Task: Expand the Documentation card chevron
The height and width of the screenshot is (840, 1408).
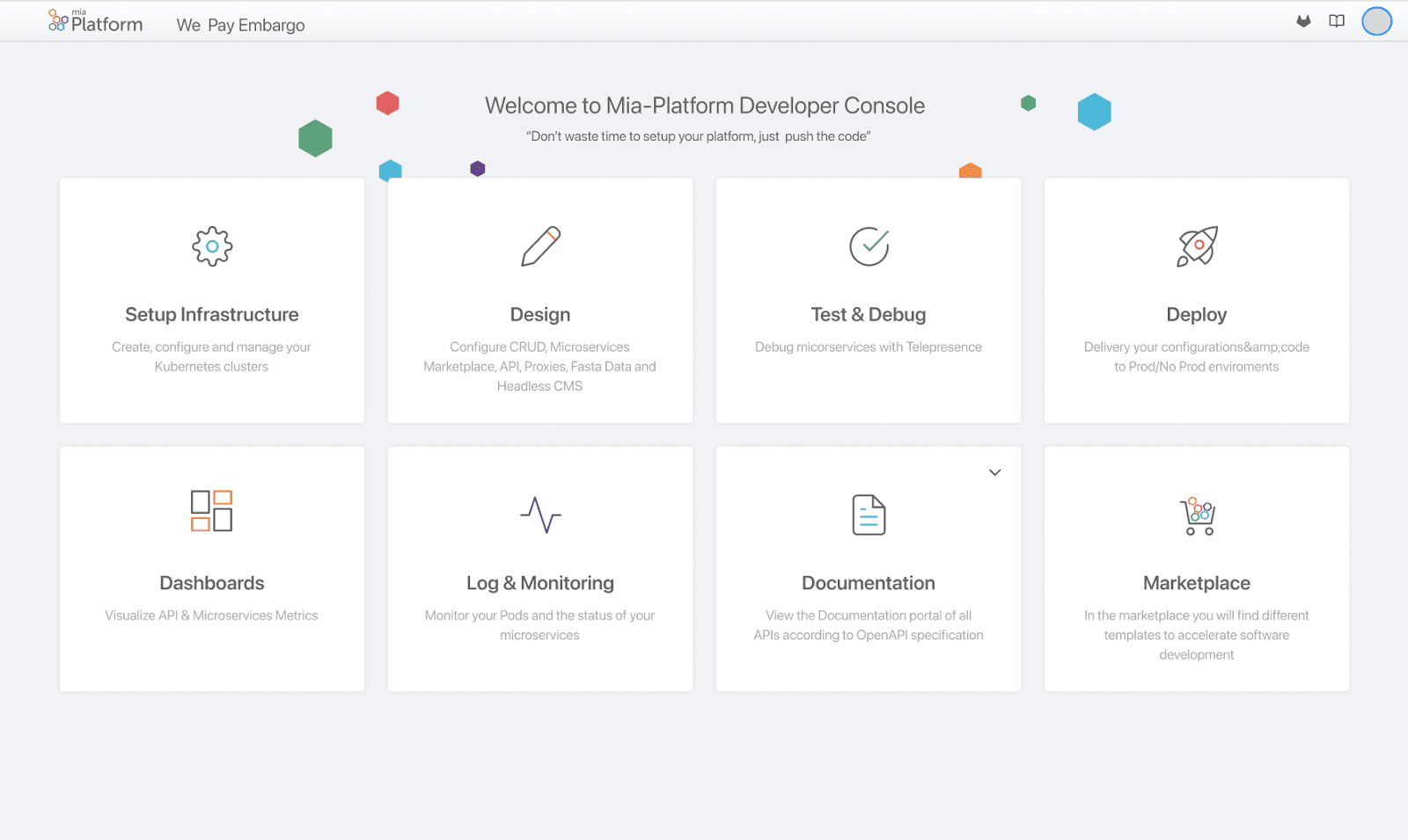Action: tap(994, 472)
